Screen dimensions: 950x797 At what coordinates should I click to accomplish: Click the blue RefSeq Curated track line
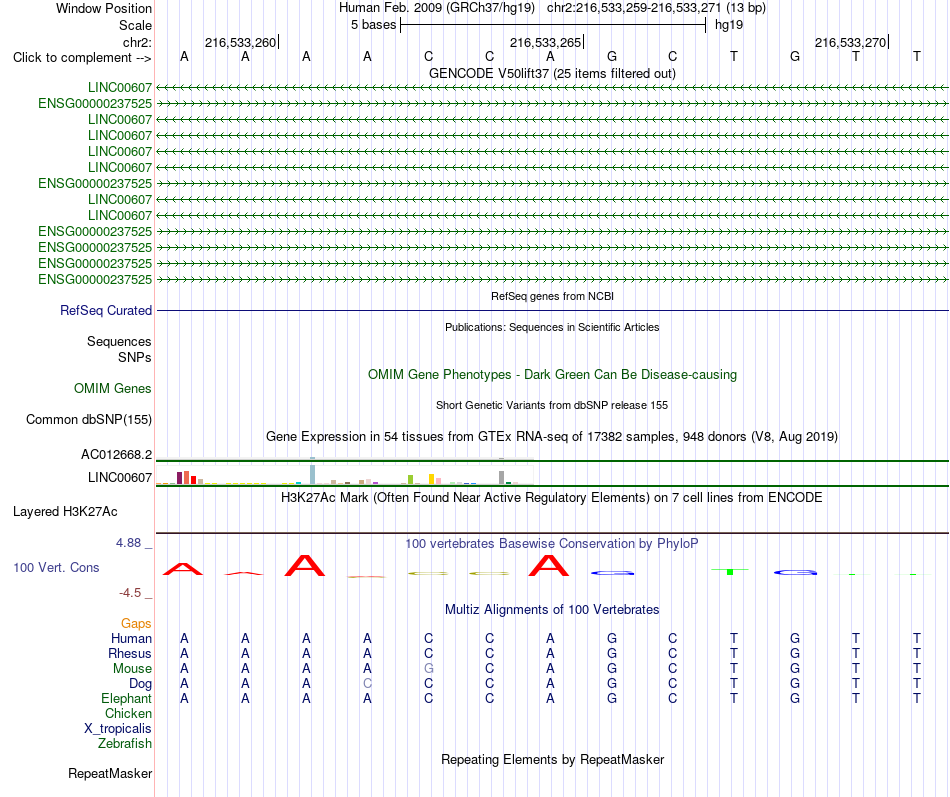pos(552,311)
